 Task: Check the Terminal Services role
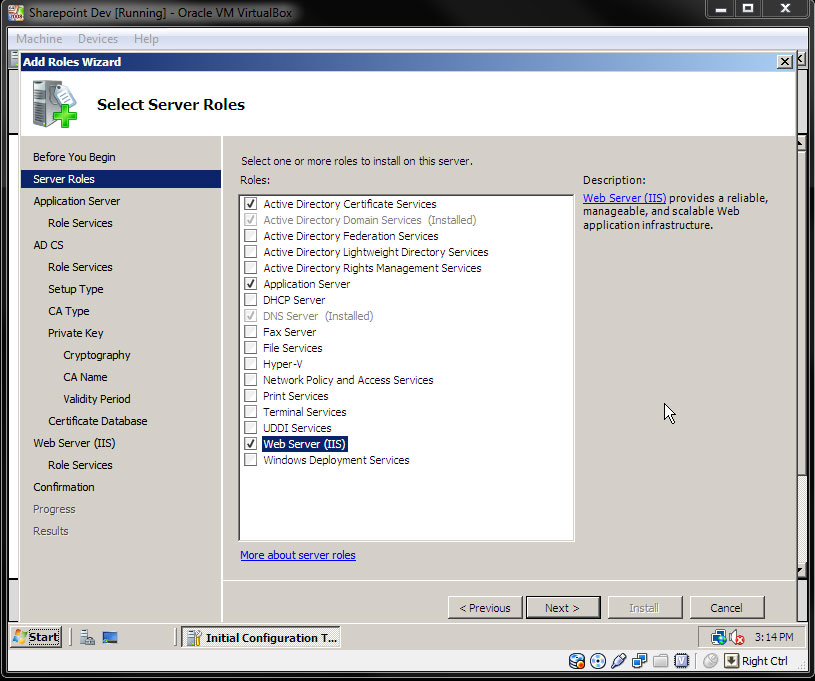[251, 412]
